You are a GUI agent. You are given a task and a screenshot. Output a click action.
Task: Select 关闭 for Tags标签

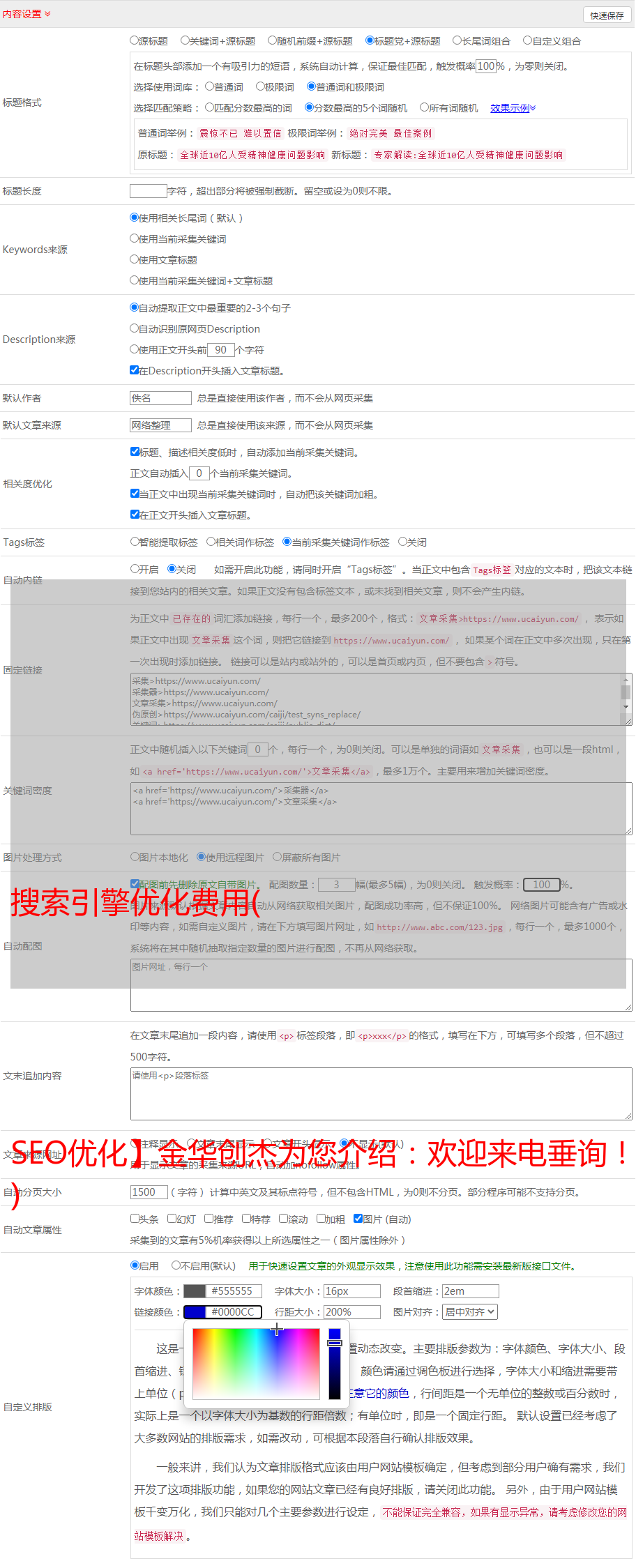[x=402, y=542]
